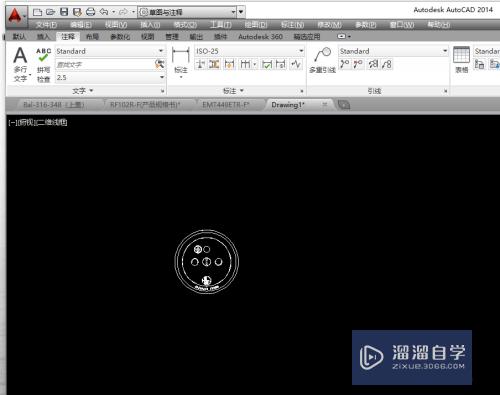Open the 帮助(H) menu
The width and height of the screenshot is (500, 395).
439,25
